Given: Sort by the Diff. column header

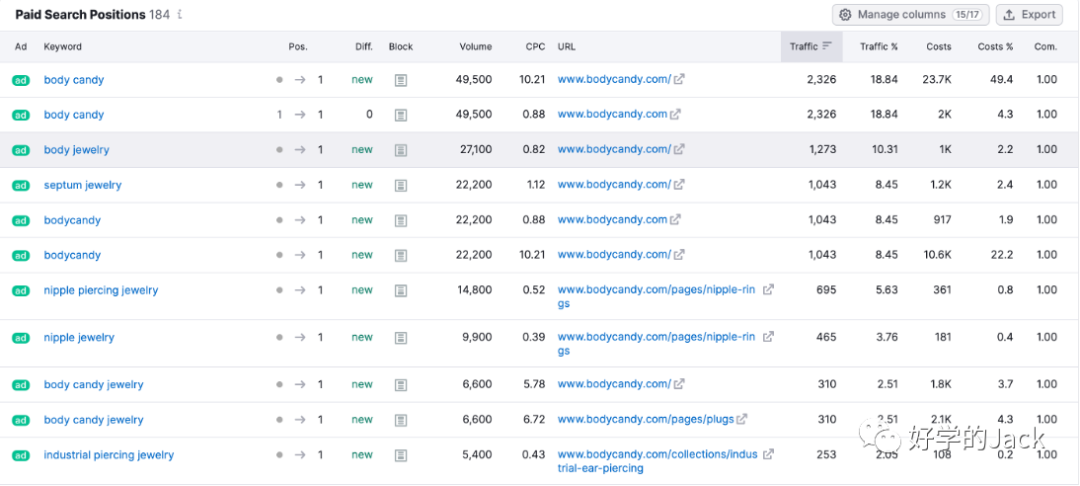Looking at the screenshot, I should coord(364,47).
